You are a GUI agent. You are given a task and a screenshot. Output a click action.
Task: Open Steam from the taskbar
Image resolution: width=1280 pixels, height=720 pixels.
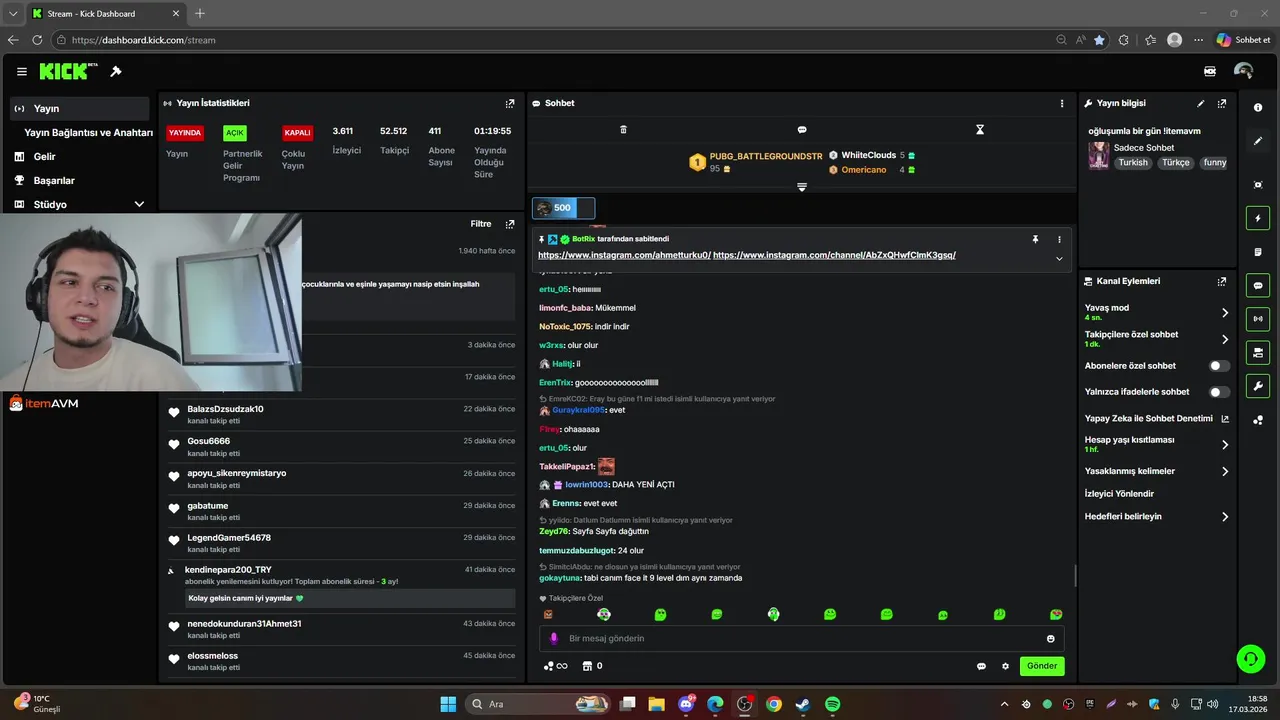(x=802, y=704)
